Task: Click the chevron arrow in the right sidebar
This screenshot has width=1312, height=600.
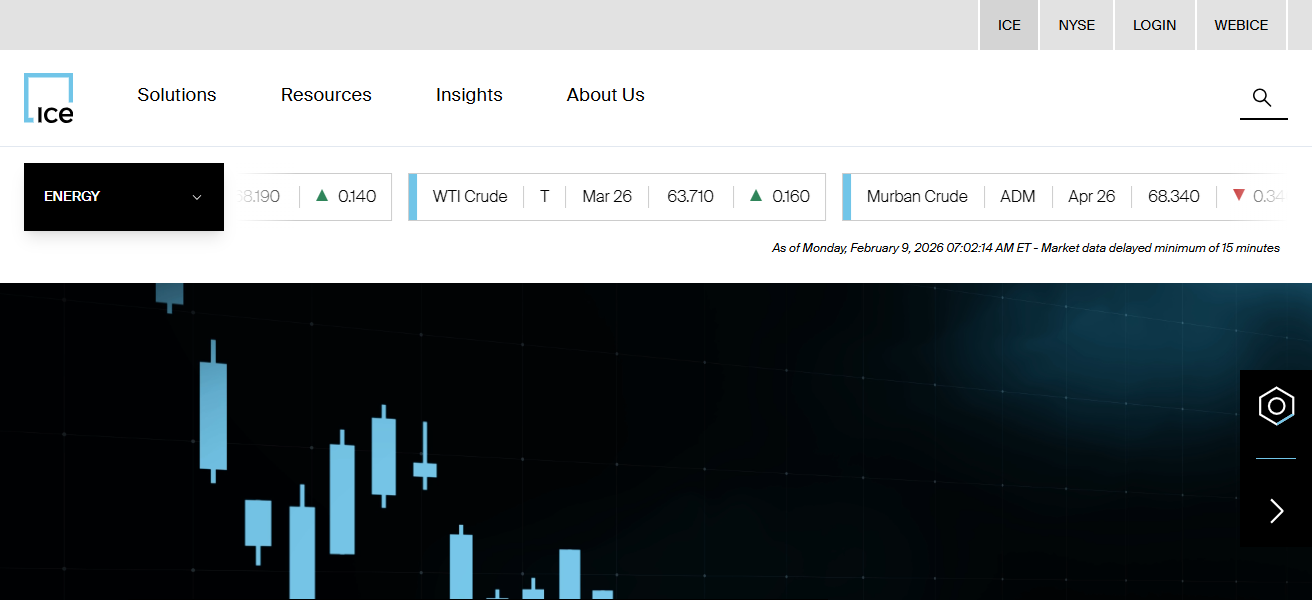Action: click(1275, 511)
